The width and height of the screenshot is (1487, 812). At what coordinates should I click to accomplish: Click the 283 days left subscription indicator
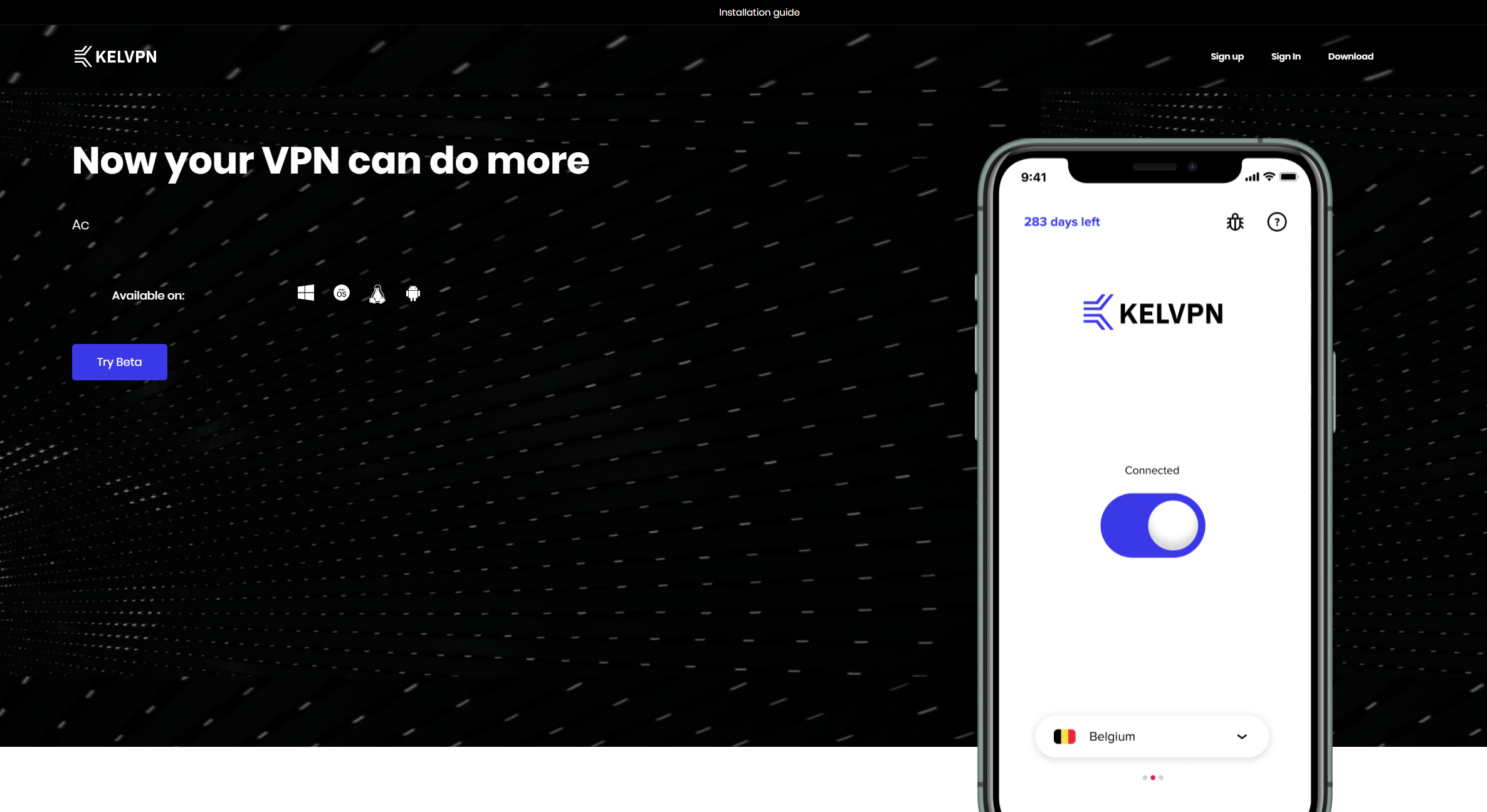point(1062,222)
